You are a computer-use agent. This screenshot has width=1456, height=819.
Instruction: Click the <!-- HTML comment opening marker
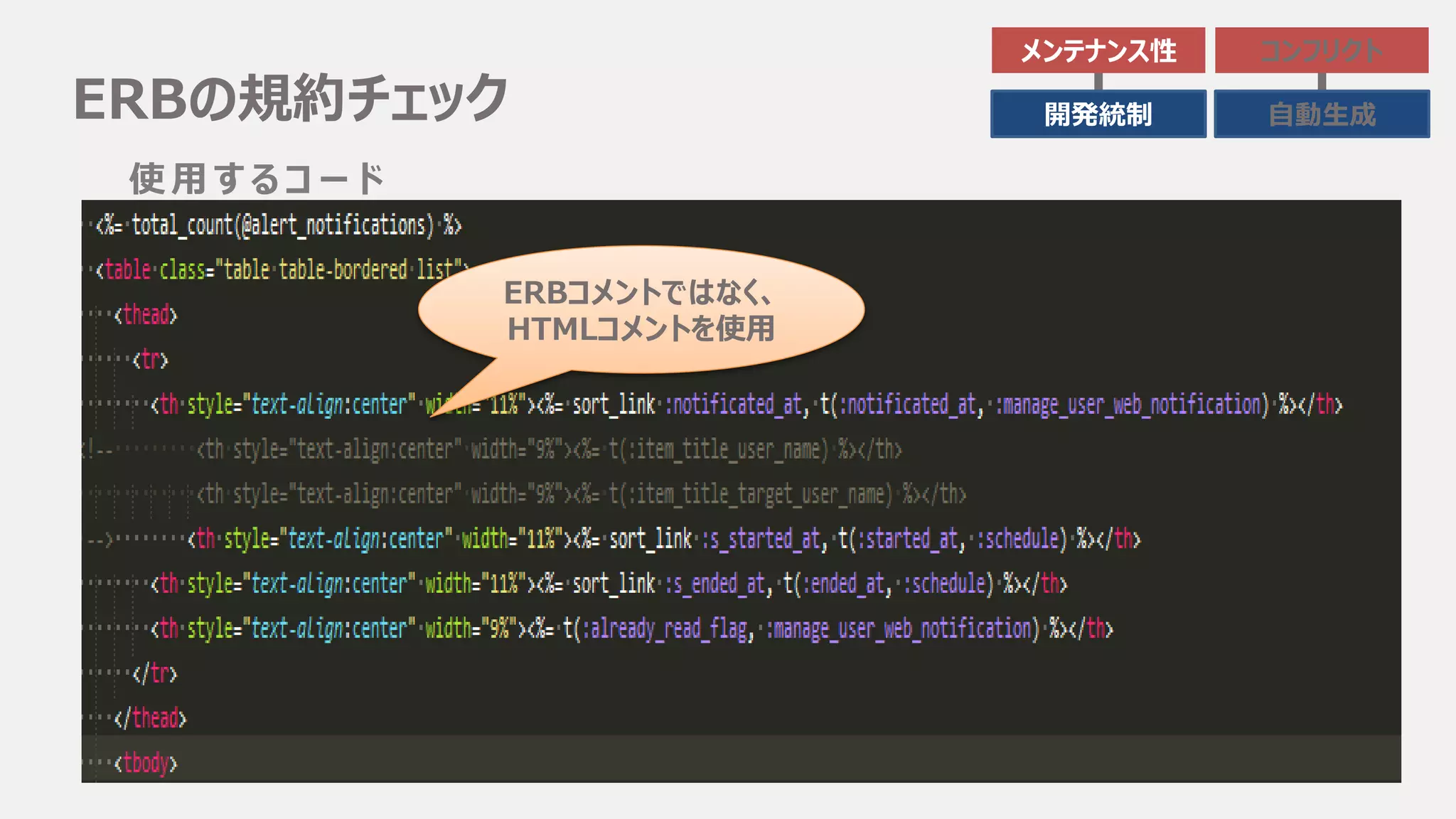[97, 449]
